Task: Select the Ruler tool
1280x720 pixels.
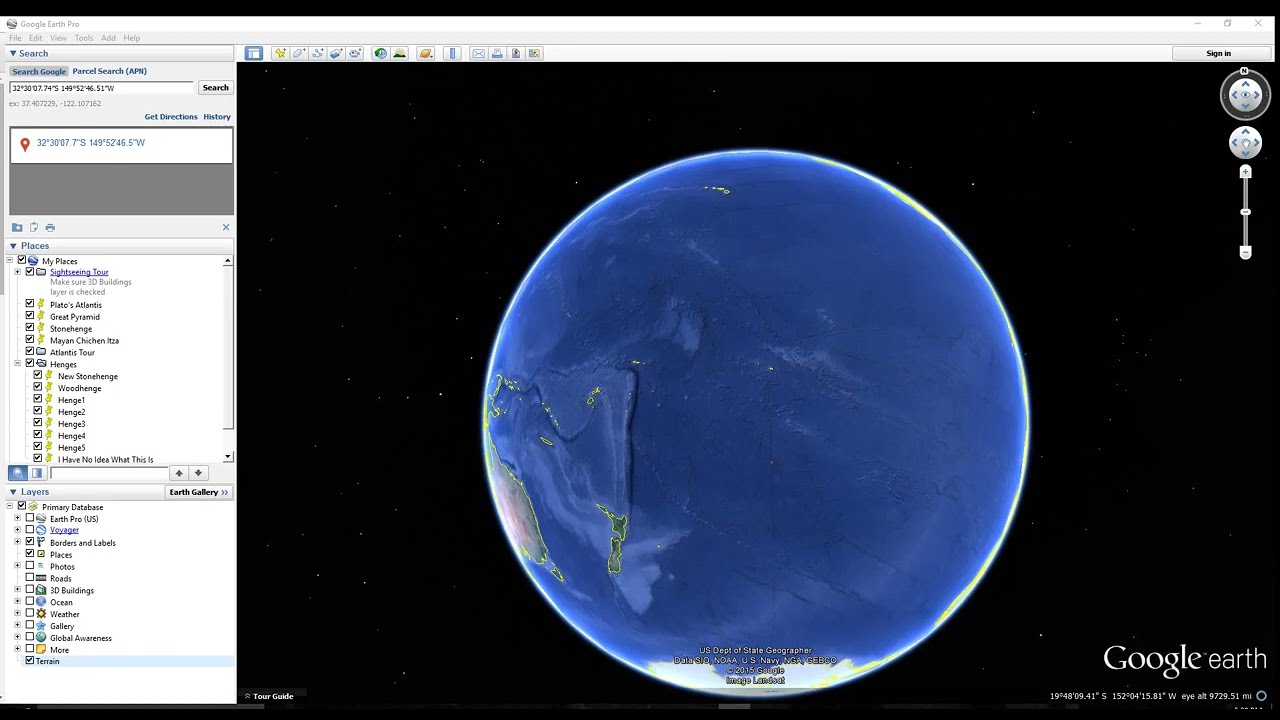Action: (452, 53)
